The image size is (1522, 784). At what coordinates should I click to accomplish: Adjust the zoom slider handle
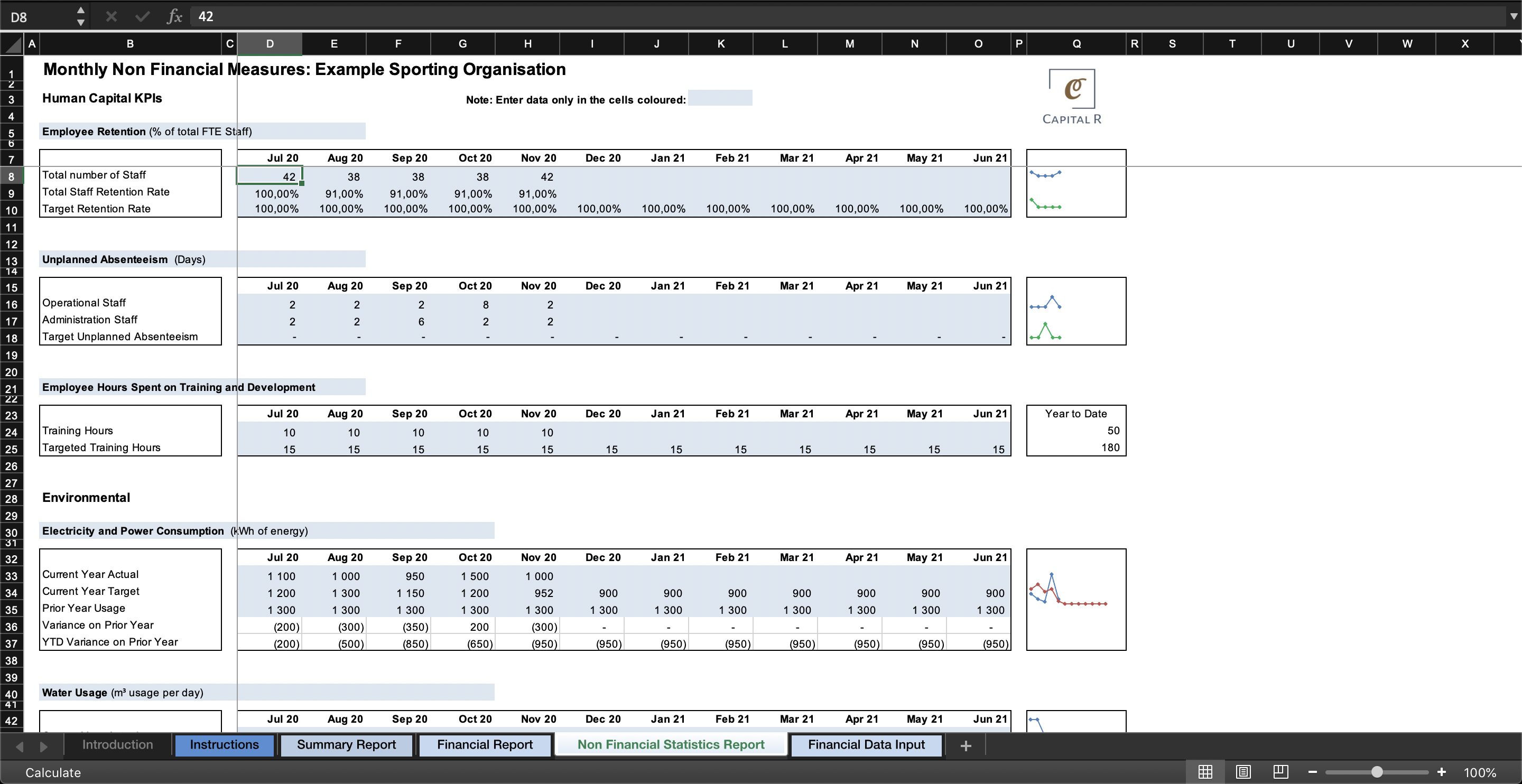coord(1377,772)
